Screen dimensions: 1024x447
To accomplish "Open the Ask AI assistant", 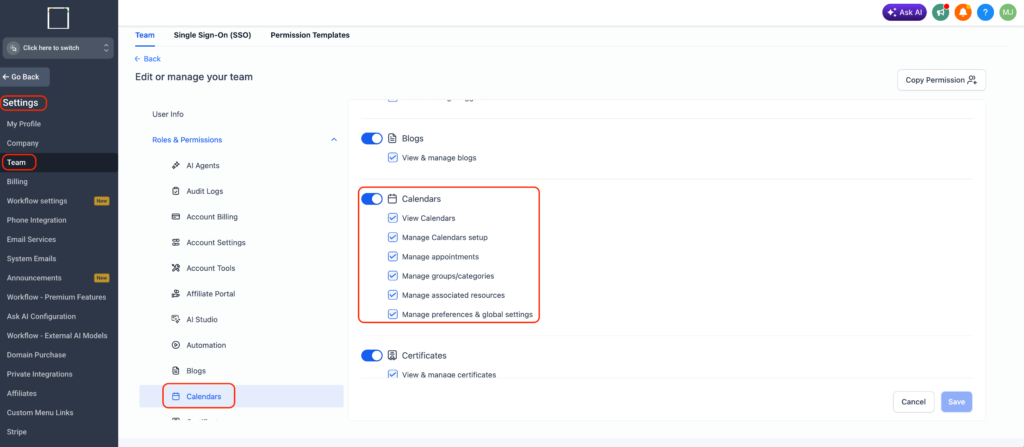I will 904,12.
